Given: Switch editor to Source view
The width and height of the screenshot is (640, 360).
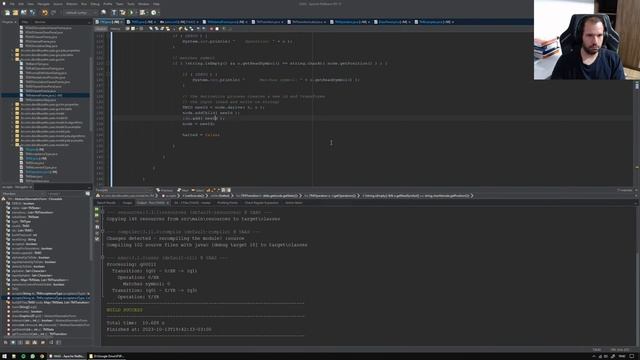Looking at the screenshot, I should [100, 29].
